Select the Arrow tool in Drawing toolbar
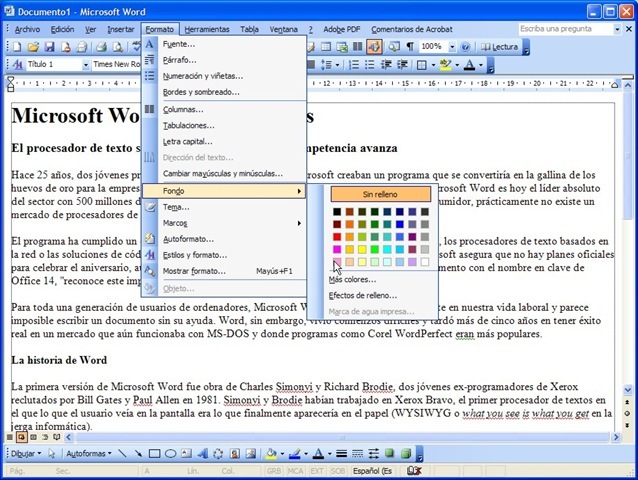This screenshot has width=638, height=480. pos(138,453)
